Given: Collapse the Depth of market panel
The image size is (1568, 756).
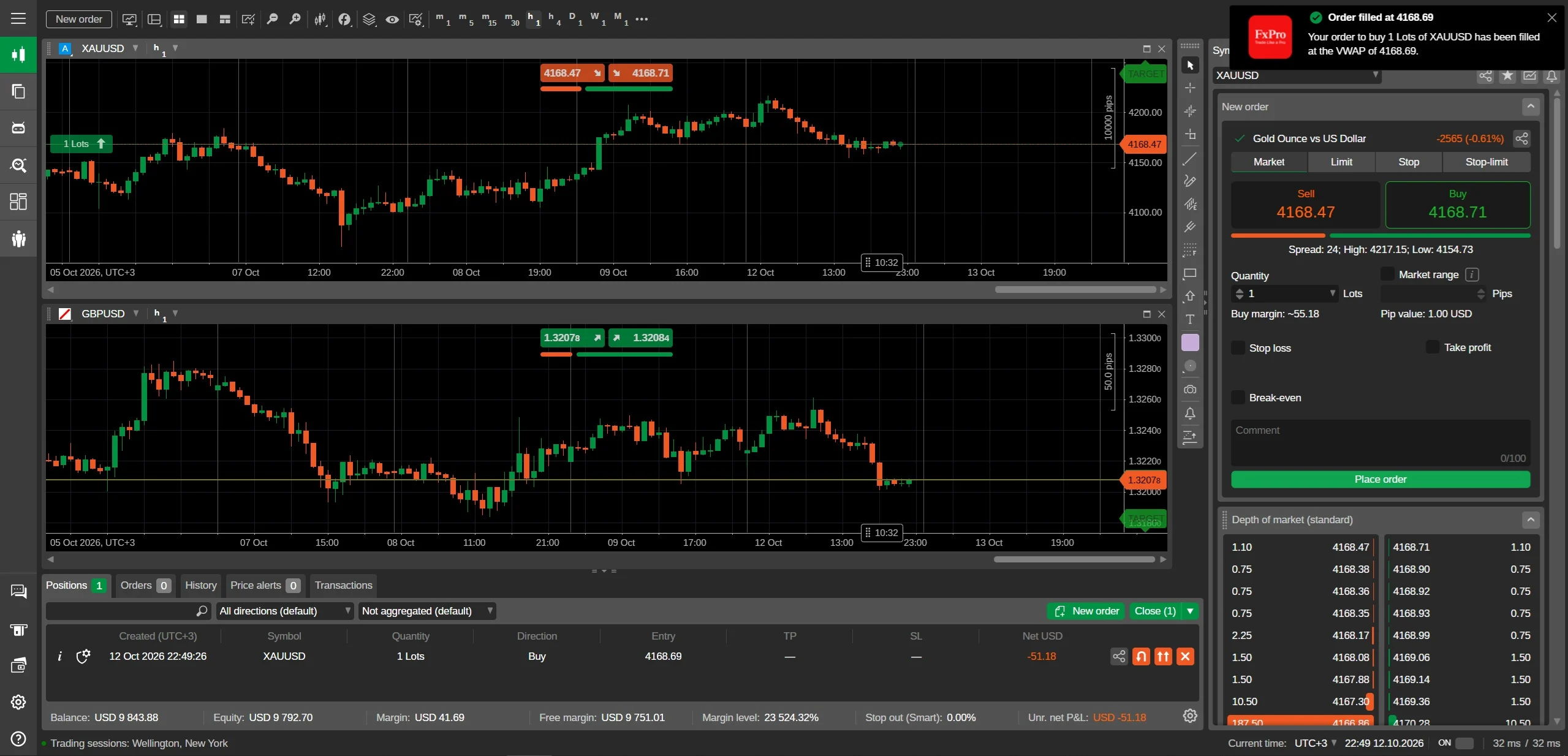Looking at the screenshot, I should pyautogui.click(x=1530, y=520).
